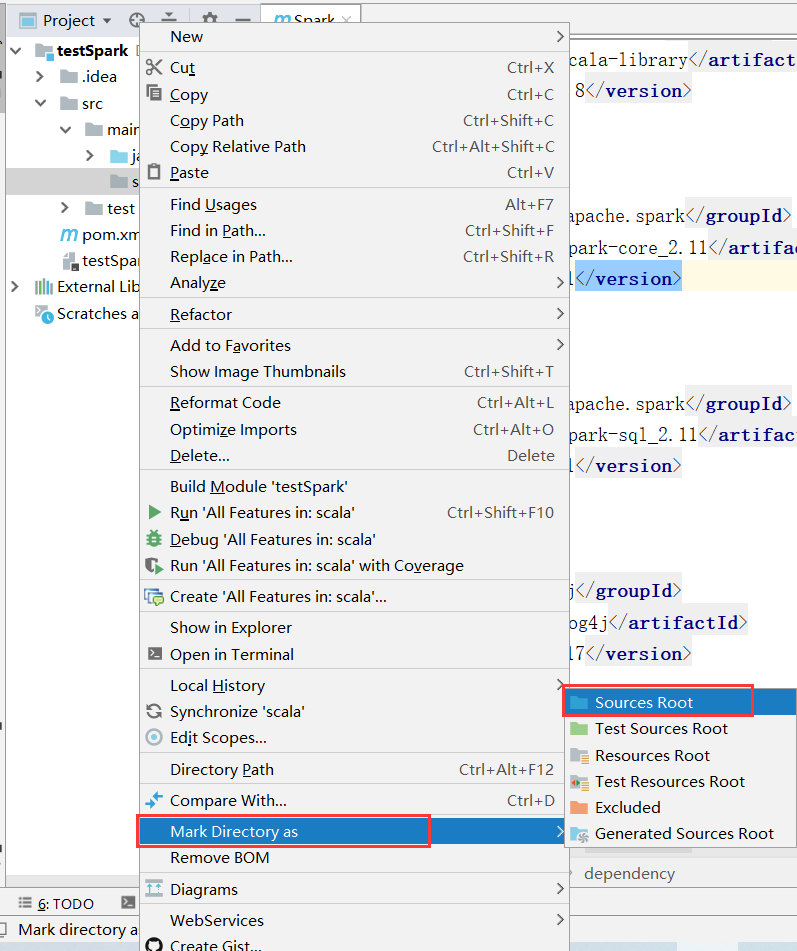Select Delete... menu entry
The height and width of the screenshot is (951, 797).
click(354, 455)
